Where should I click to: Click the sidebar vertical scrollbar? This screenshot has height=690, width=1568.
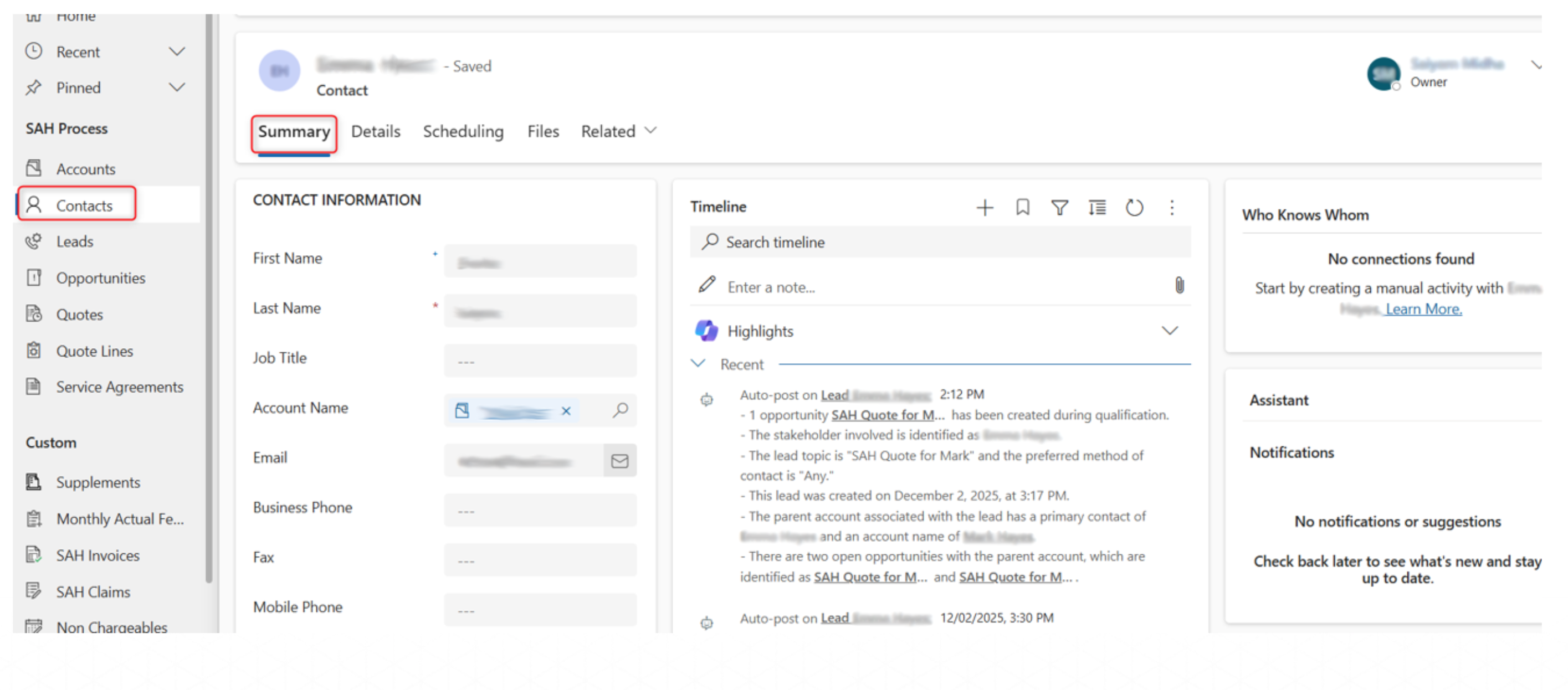(x=209, y=304)
